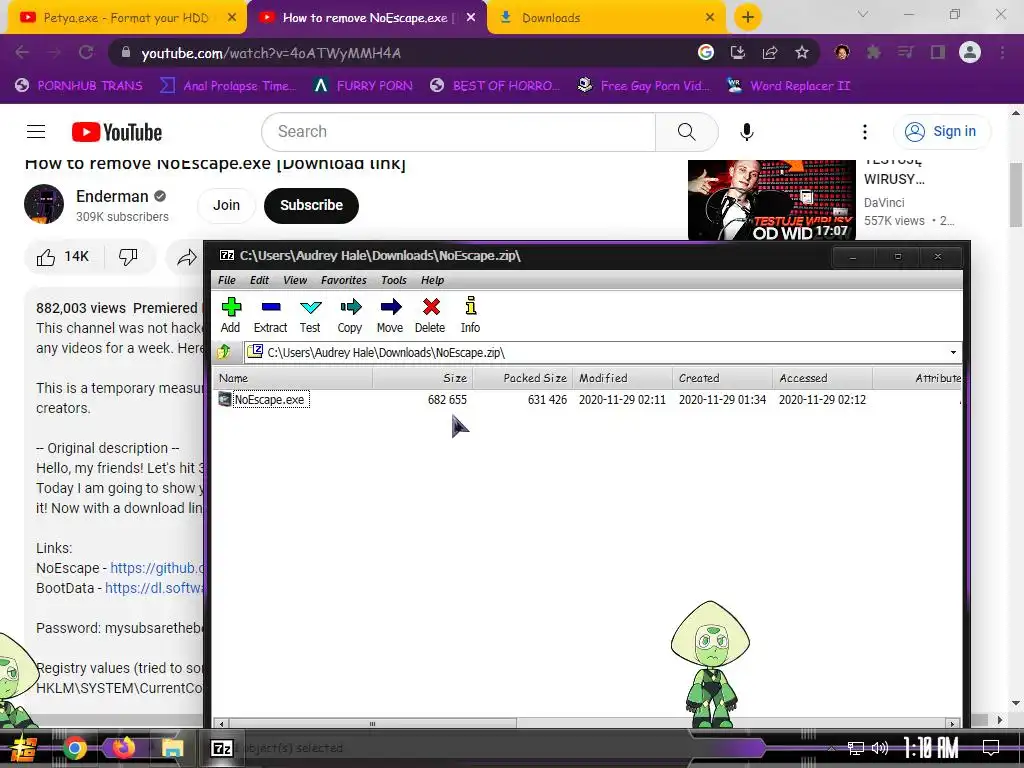This screenshot has width=1024, height=768.
Task: Open the Enderman channel avatar
Action: 44,204
